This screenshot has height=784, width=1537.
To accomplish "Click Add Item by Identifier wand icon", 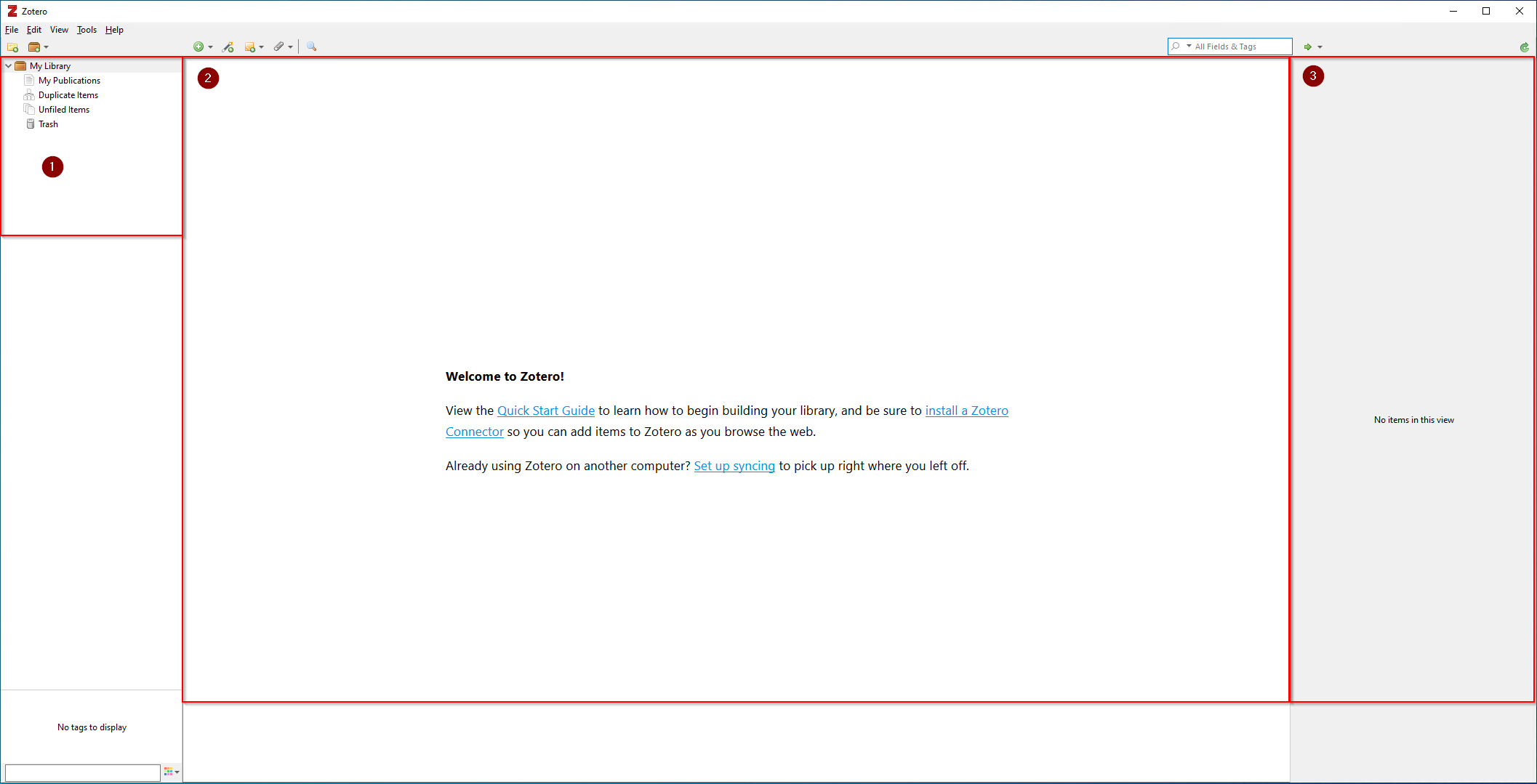I will tap(228, 47).
